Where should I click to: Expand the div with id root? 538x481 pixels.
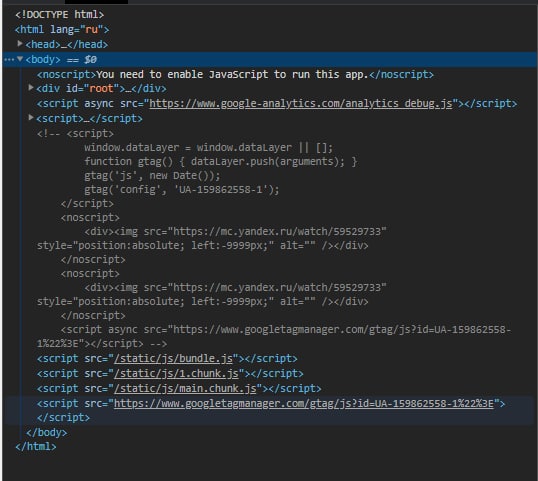[x=31, y=87]
